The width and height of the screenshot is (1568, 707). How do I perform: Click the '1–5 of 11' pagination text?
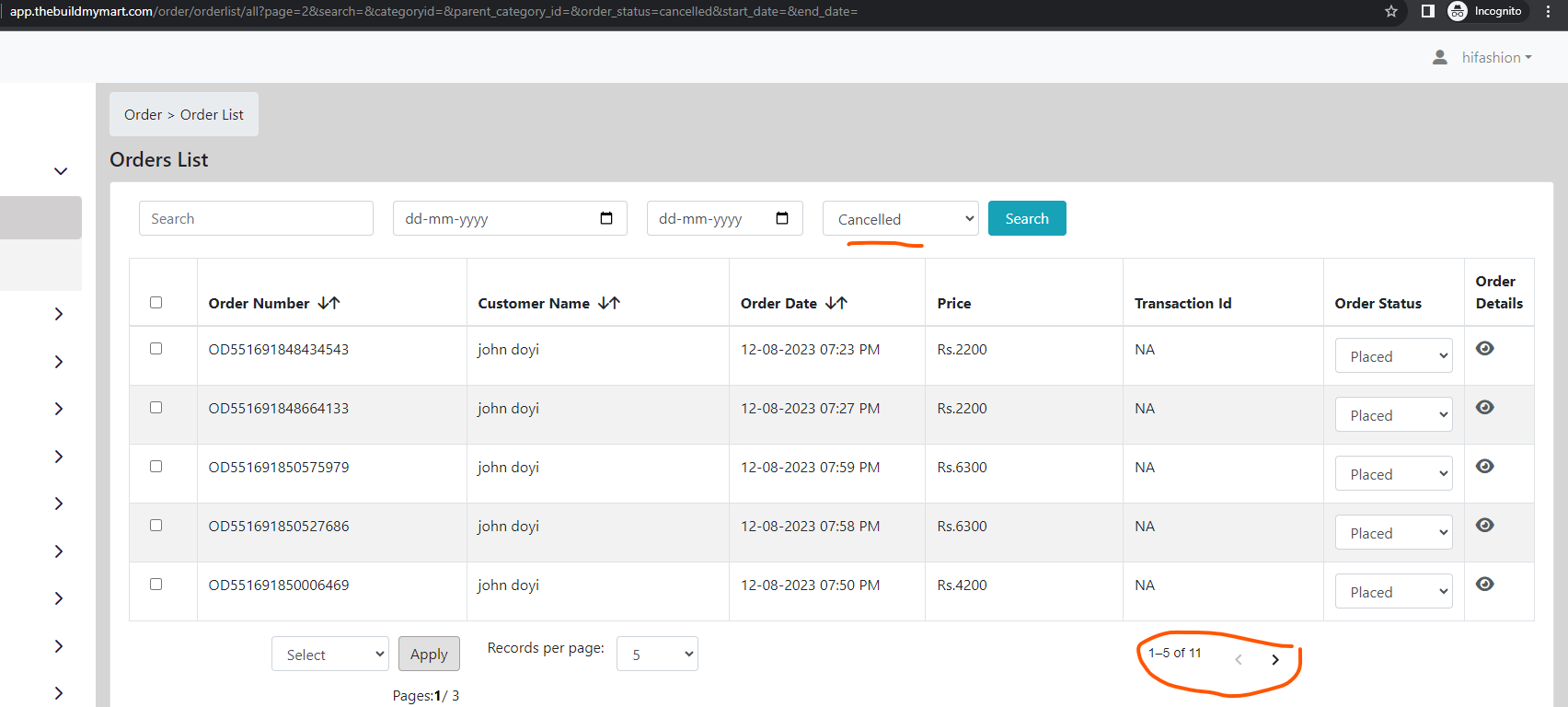1174,653
